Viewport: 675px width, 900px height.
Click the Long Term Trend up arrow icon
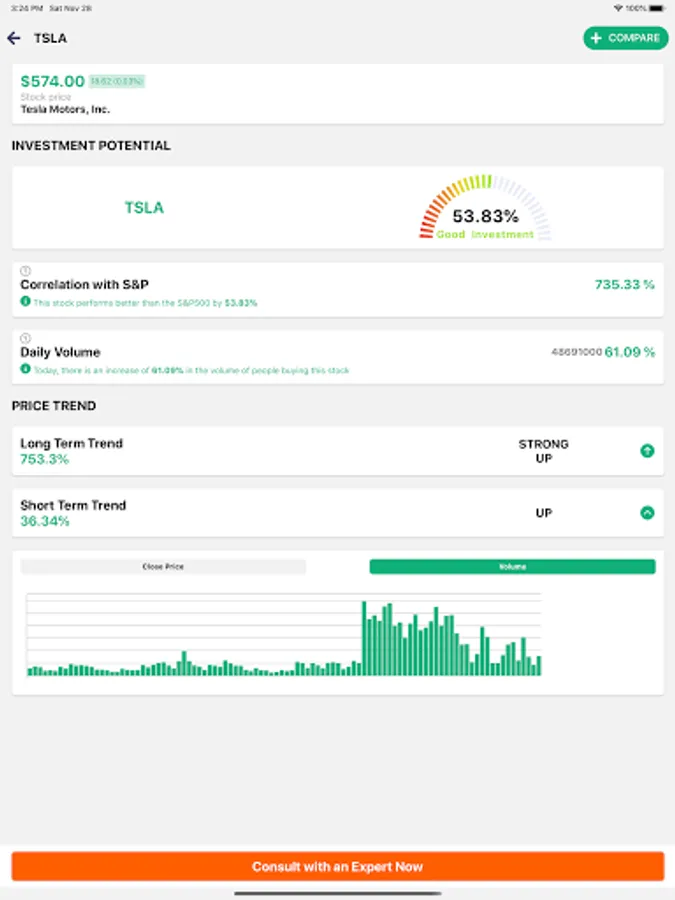[647, 451]
